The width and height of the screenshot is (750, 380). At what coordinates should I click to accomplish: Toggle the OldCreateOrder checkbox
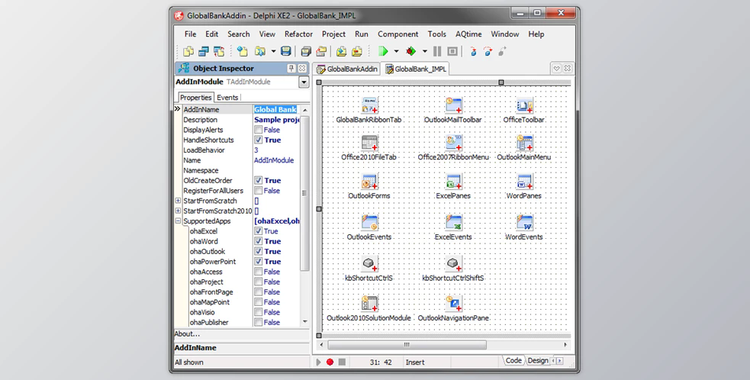[x=258, y=180]
